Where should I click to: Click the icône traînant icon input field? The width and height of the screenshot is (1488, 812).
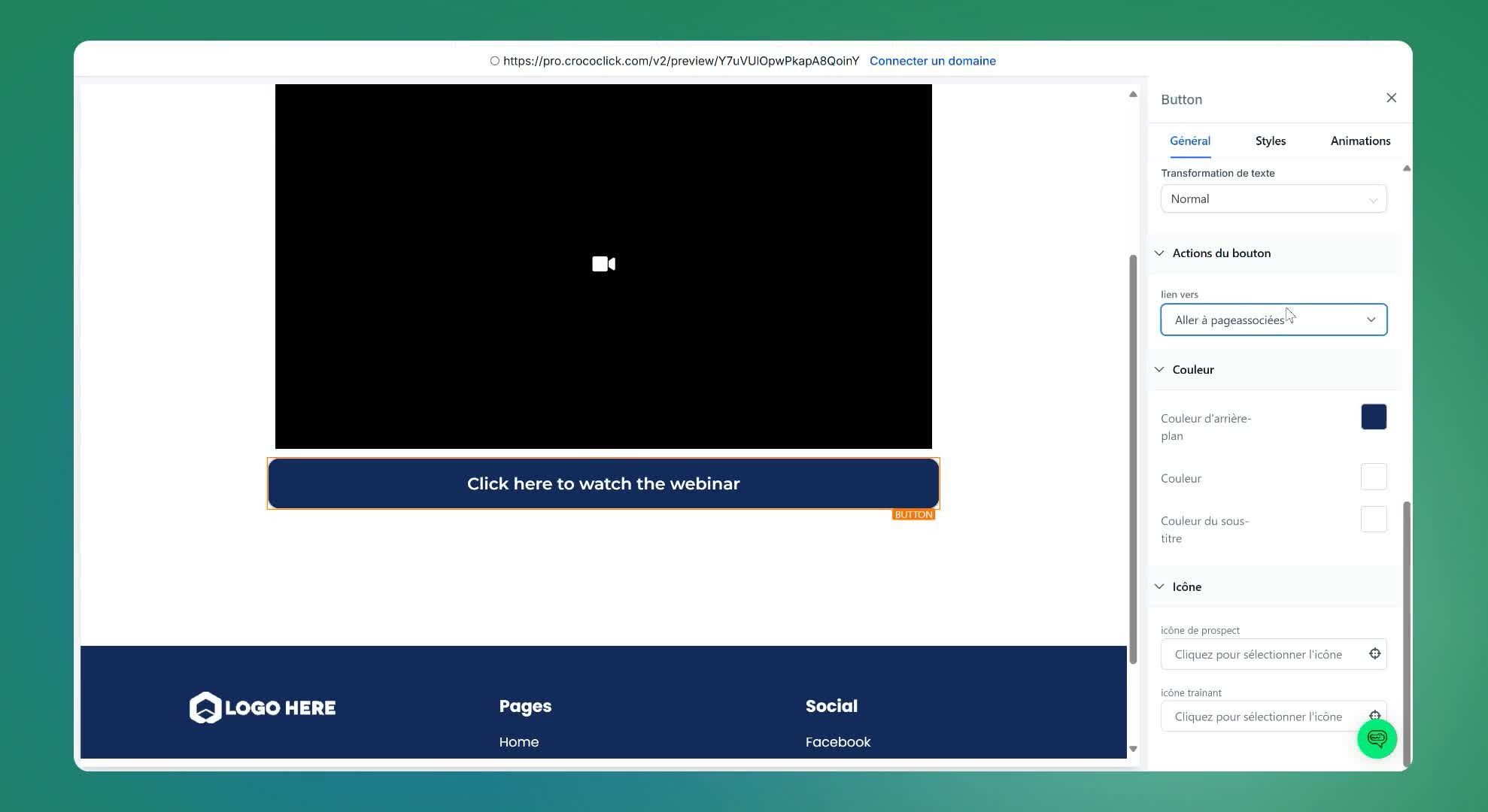(1258, 717)
